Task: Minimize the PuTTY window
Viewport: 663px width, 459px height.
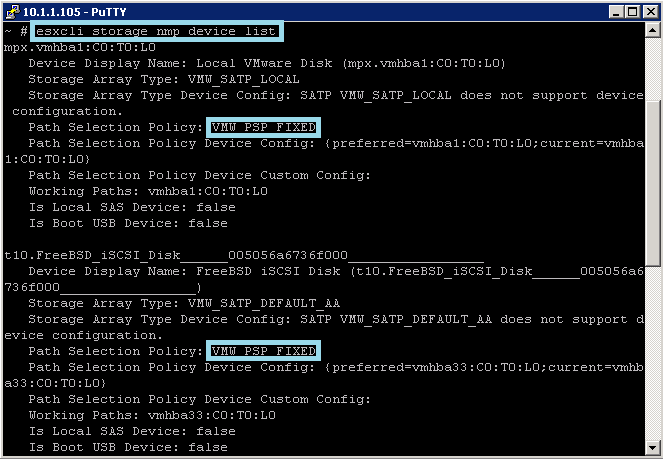Action: [616, 12]
